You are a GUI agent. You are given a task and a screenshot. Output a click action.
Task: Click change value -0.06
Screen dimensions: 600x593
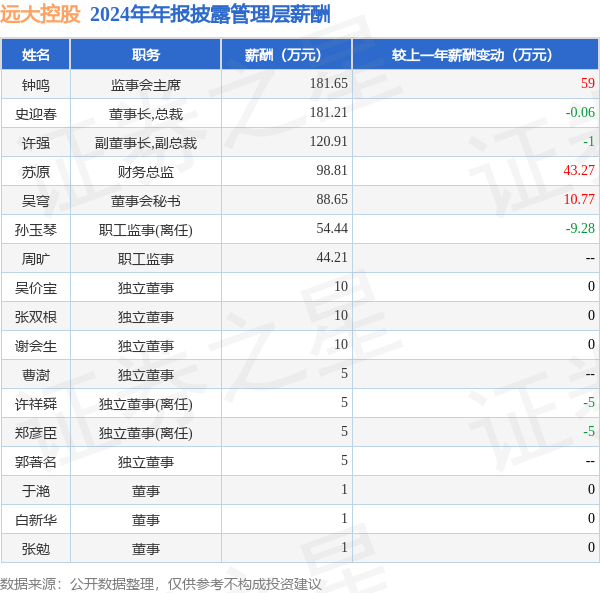[x=580, y=112]
